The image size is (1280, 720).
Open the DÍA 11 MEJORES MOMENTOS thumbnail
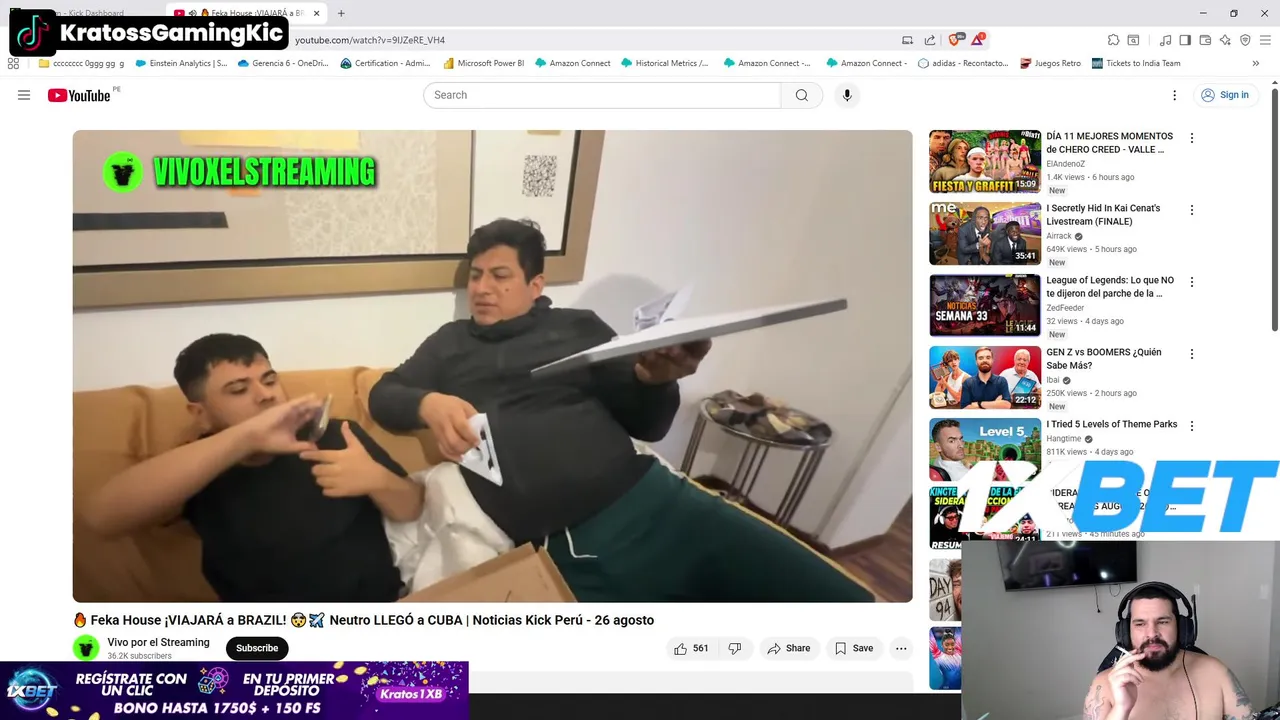tap(985, 161)
